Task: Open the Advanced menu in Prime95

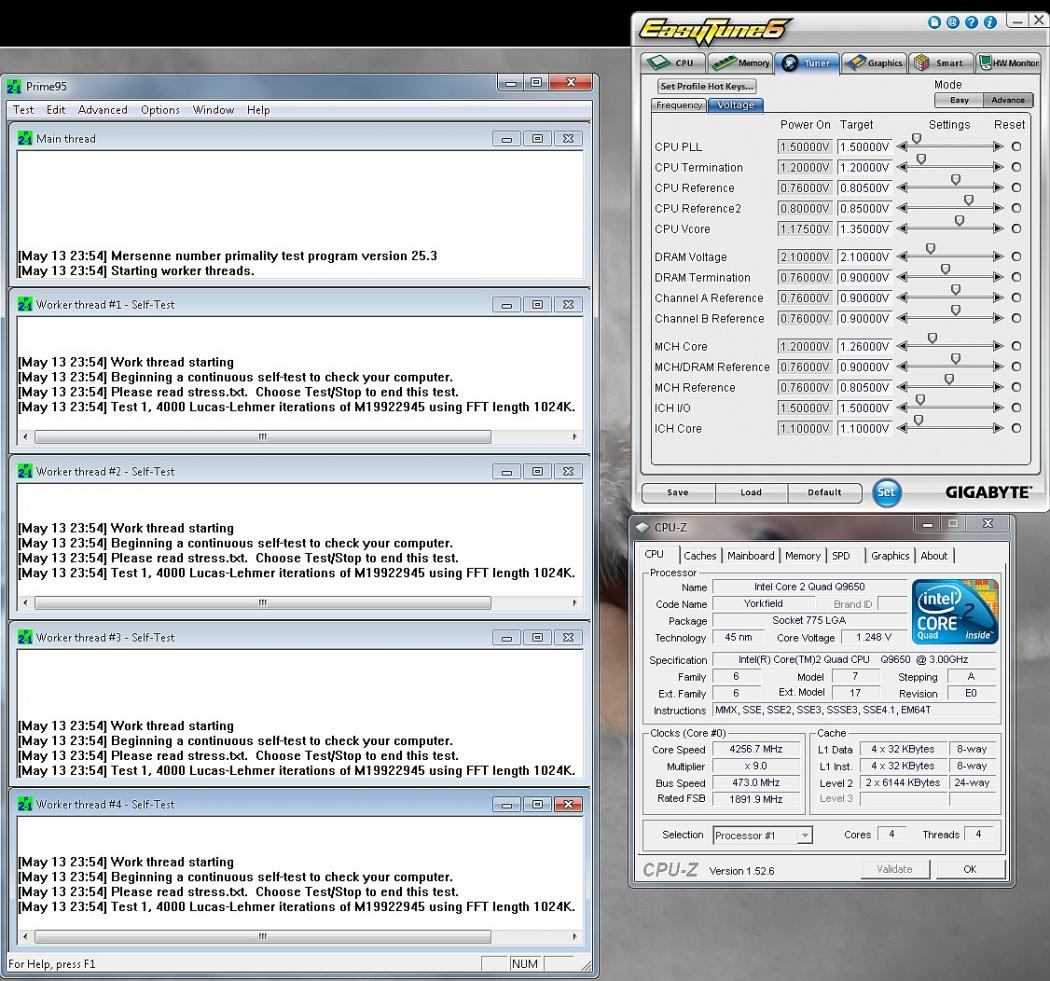Action: point(102,110)
